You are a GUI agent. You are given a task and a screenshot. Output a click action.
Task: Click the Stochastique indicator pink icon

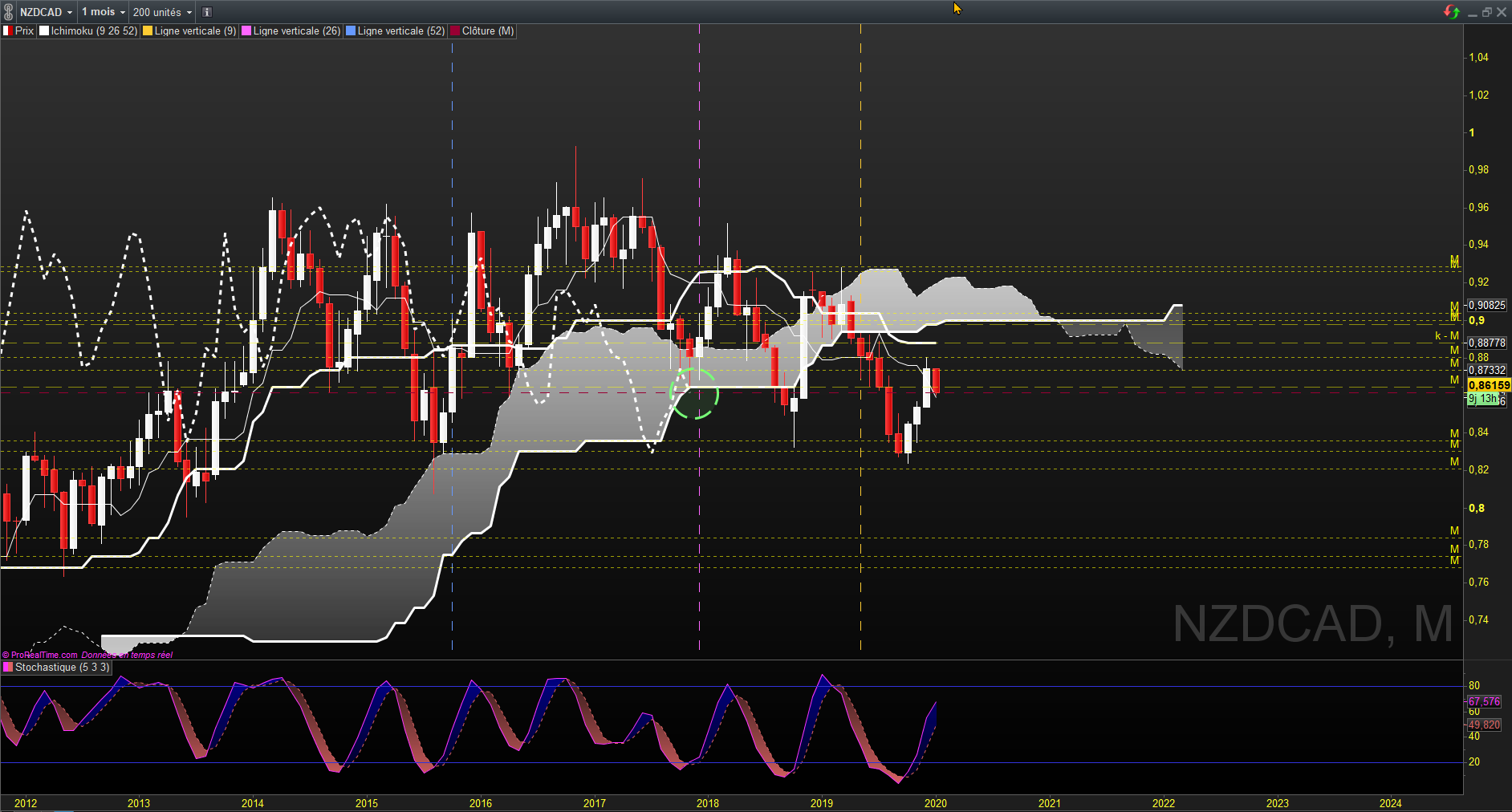tap(8, 668)
